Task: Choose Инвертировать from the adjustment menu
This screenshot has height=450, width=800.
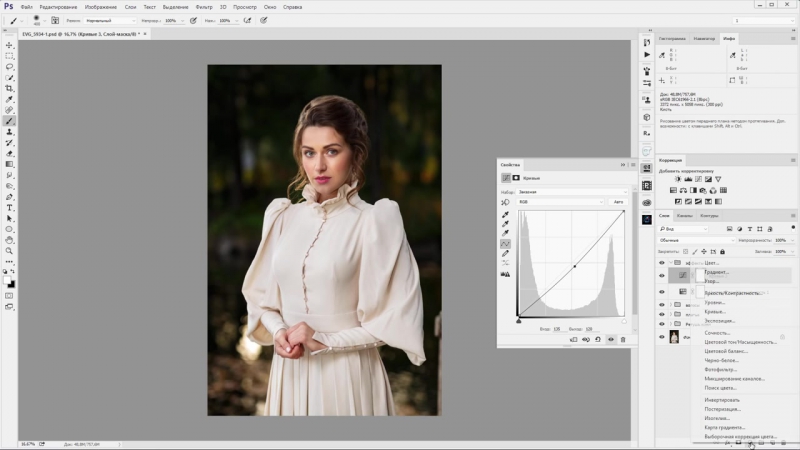Action: [x=722, y=400]
